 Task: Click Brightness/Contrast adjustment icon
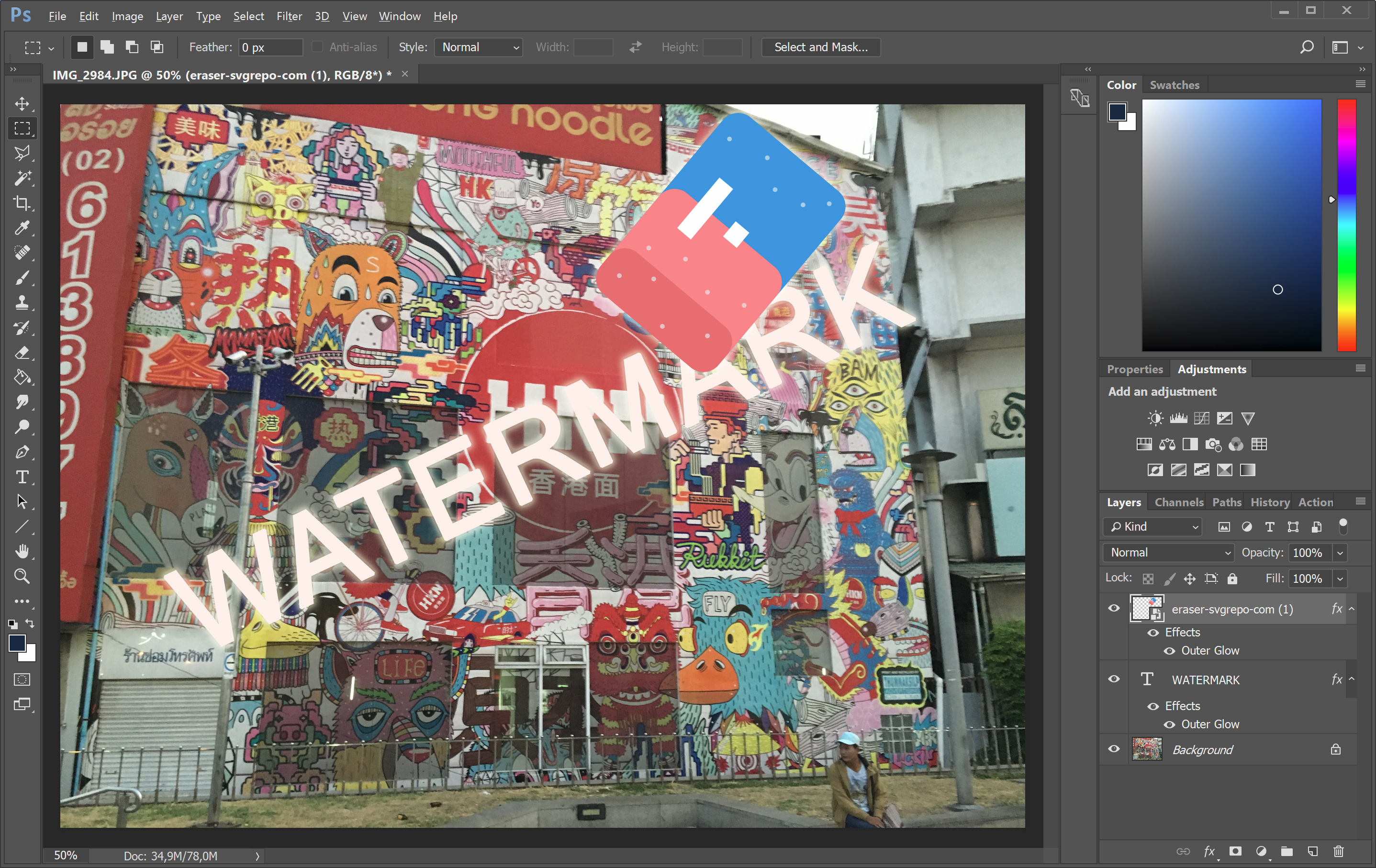click(x=1155, y=418)
